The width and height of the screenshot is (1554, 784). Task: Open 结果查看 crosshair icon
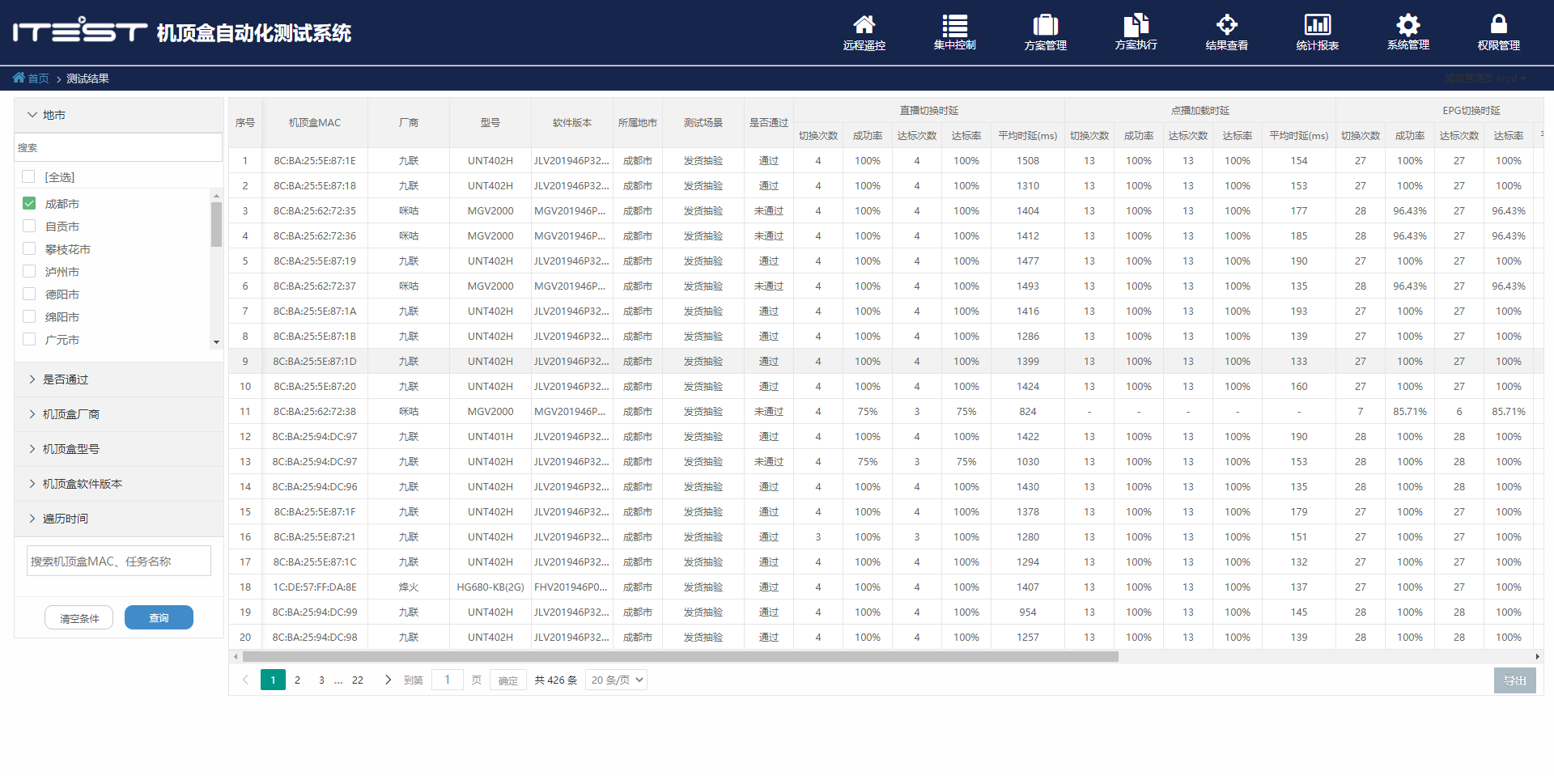coord(1226,25)
